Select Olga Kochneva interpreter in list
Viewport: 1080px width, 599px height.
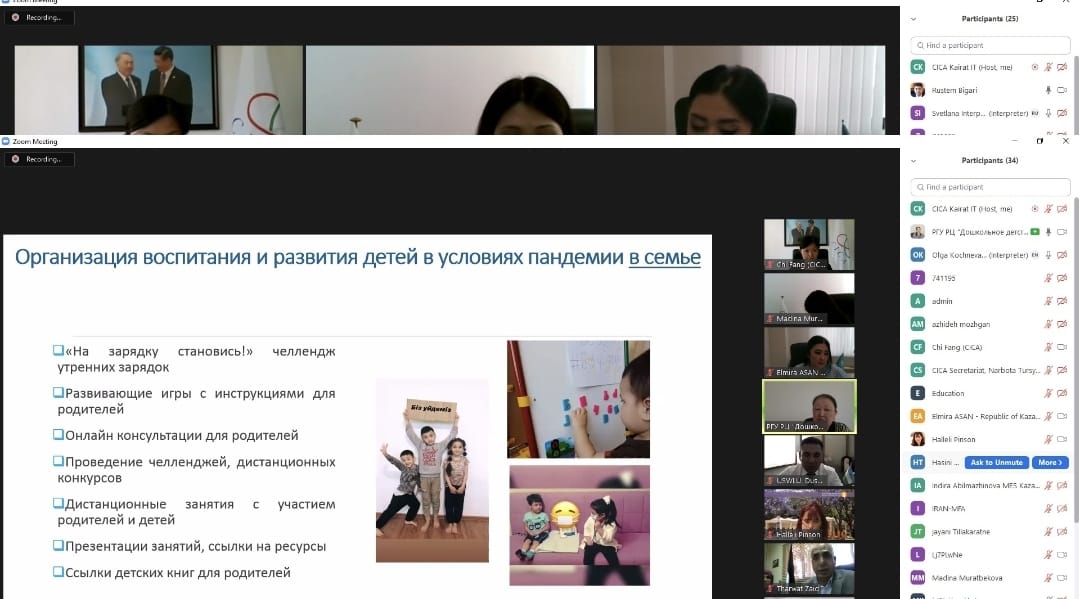tap(965, 255)
